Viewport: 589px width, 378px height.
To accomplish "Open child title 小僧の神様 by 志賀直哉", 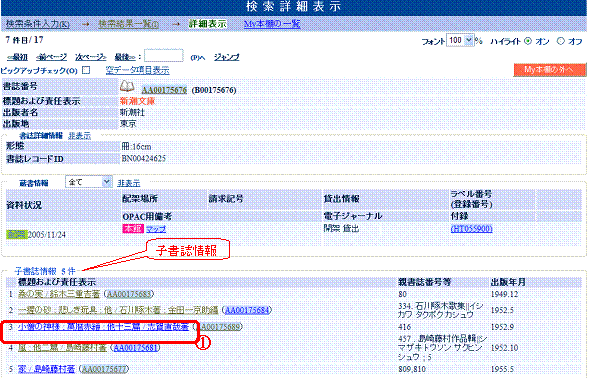I will [103, 327].
